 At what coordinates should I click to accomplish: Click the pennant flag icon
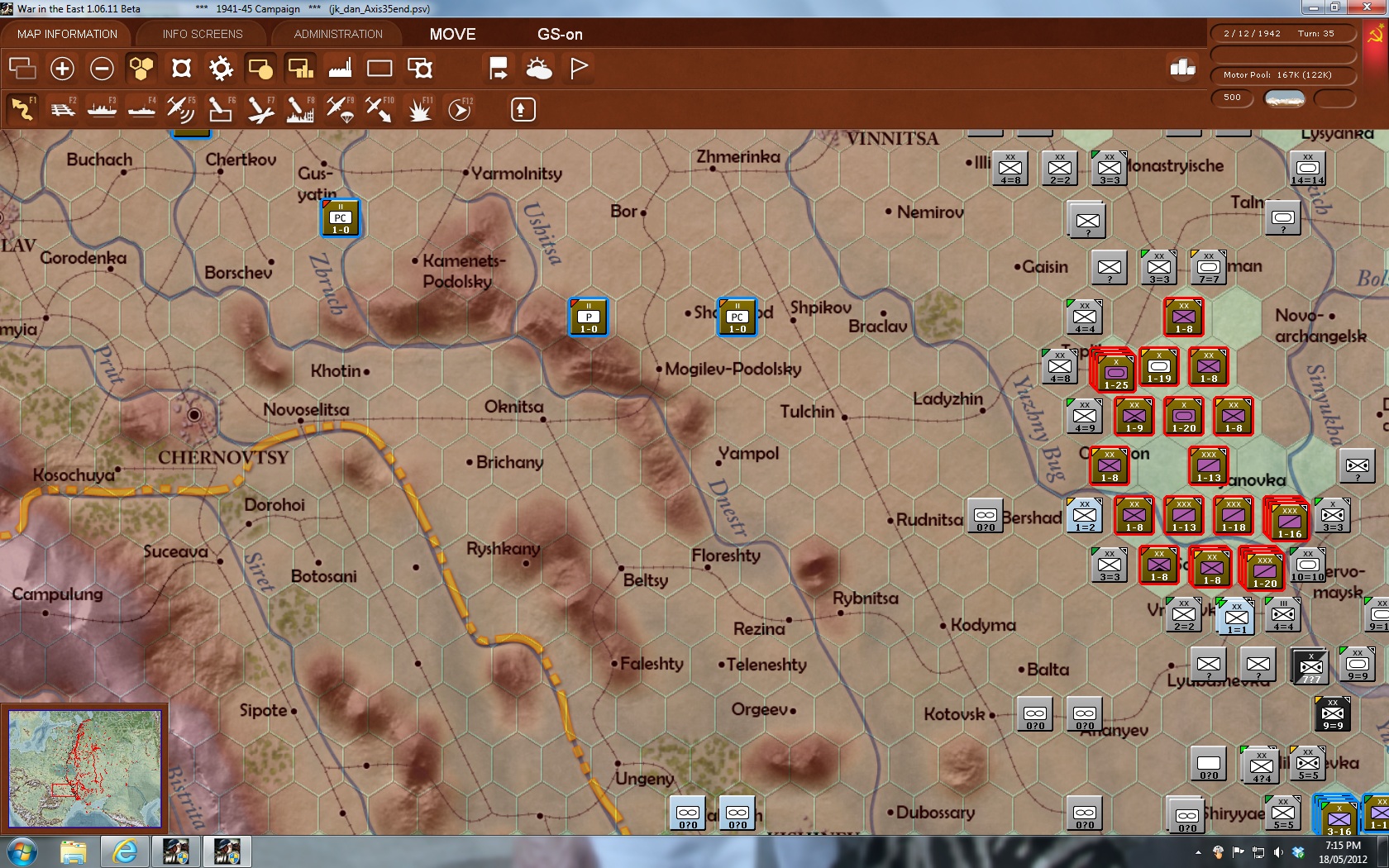579,69
